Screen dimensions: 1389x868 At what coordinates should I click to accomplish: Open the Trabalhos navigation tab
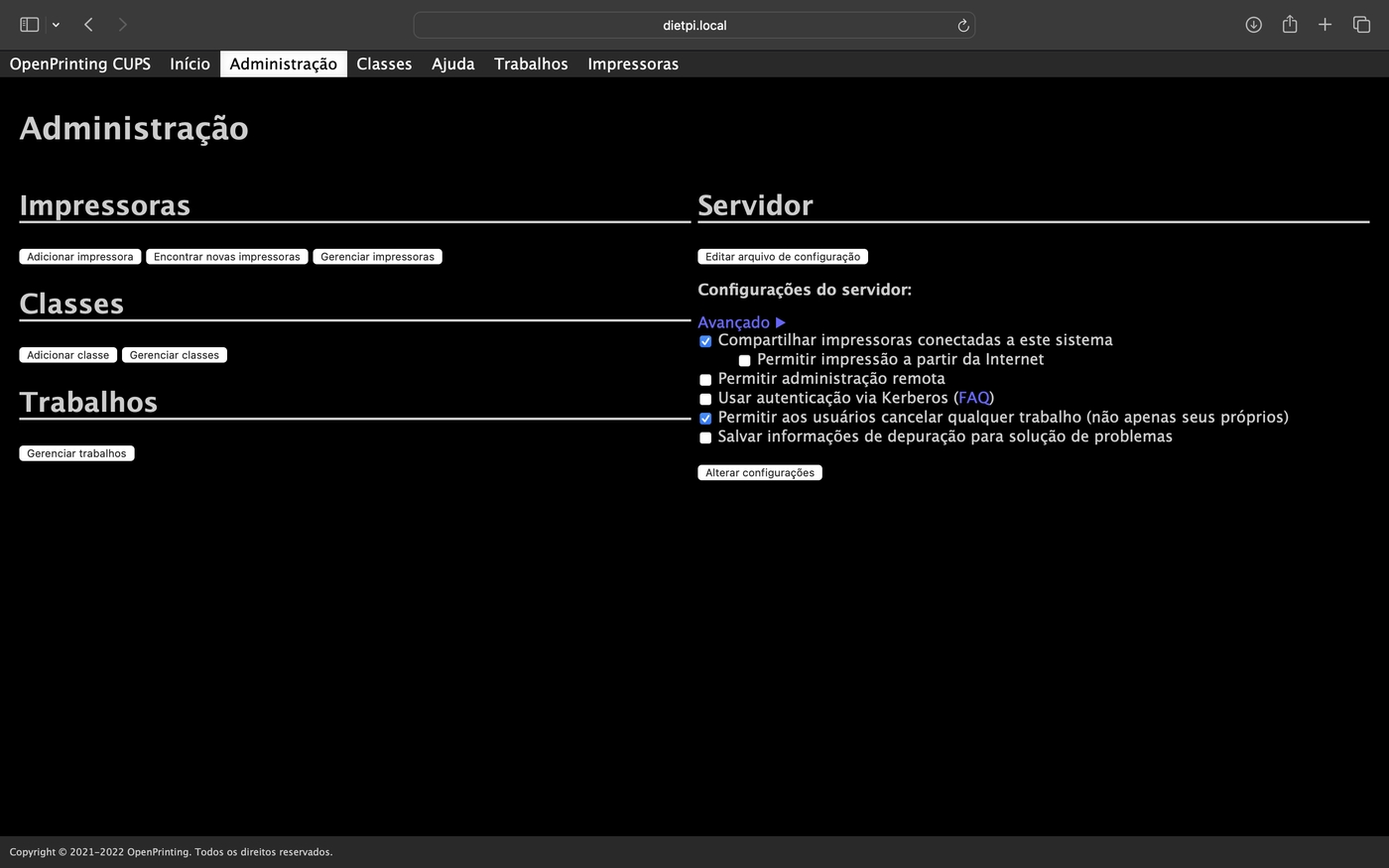[531, 64]
